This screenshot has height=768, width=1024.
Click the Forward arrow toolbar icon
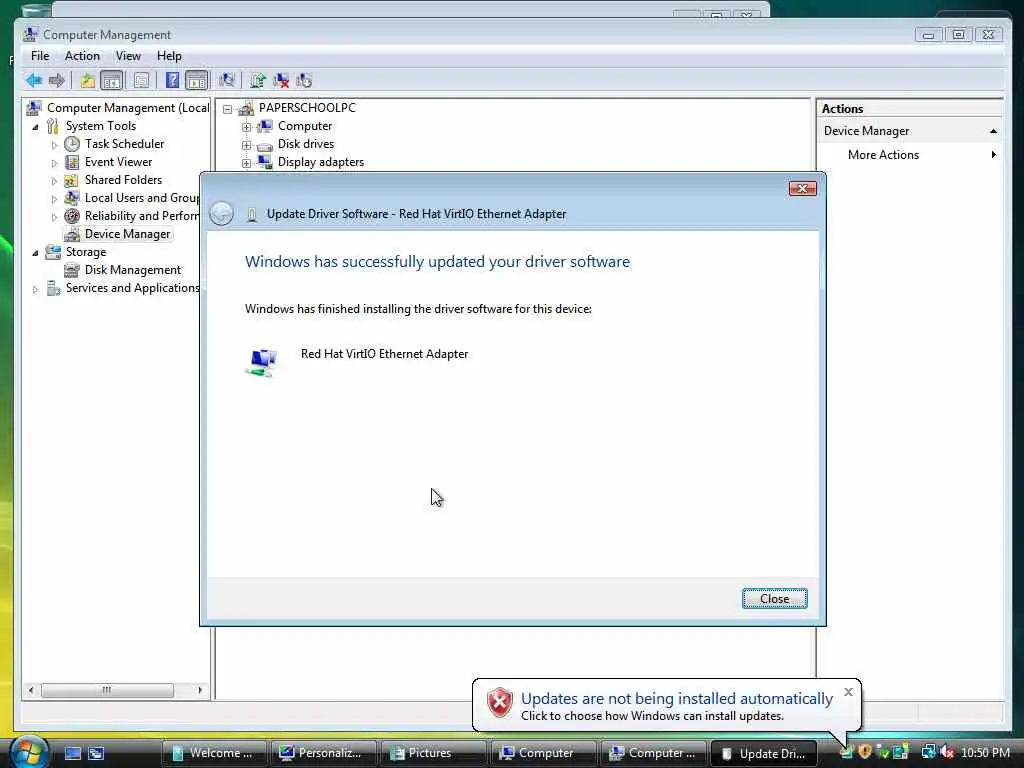57,80
